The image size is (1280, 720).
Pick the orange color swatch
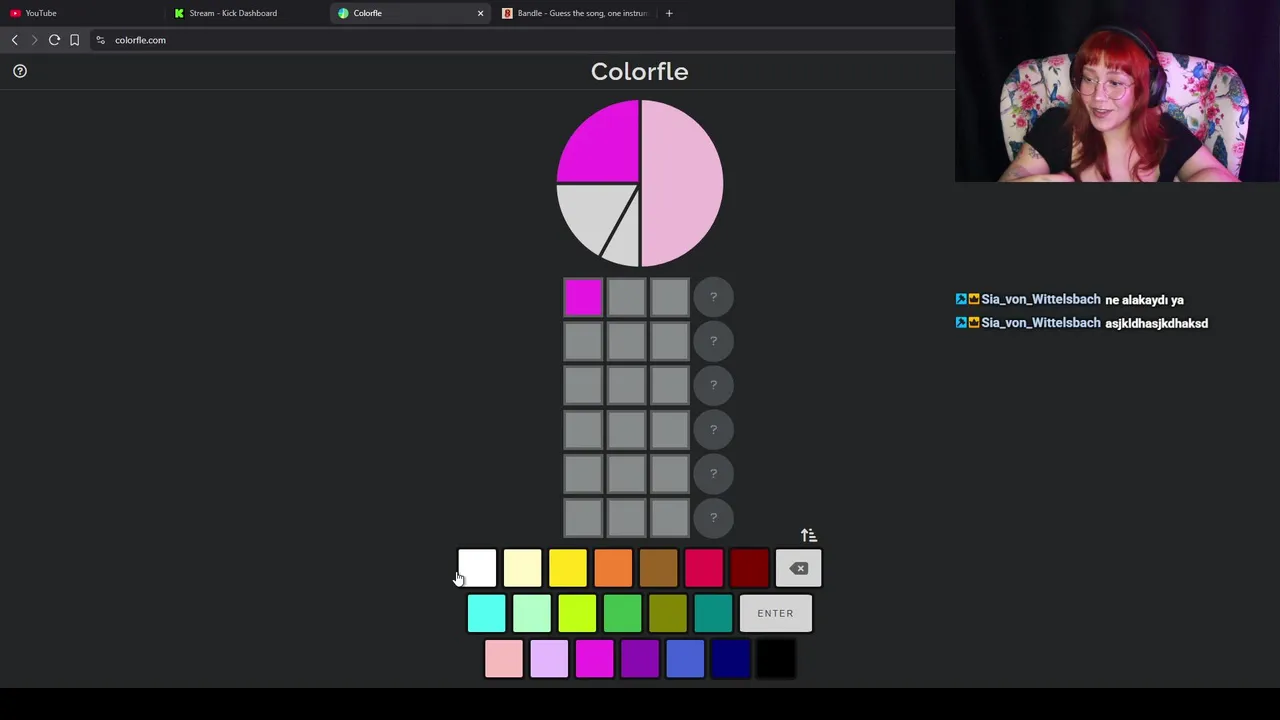[613, 568]
